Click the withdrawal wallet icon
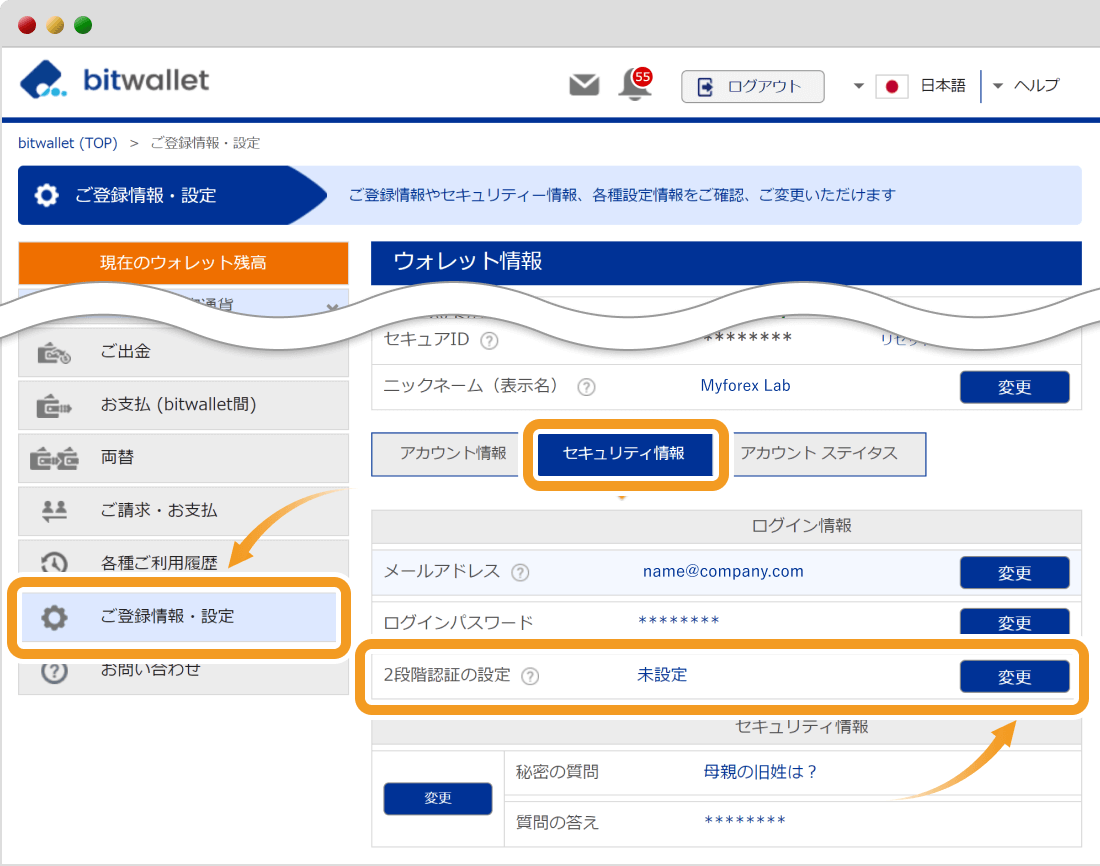Screen dimensions: 1100x866 point(54,352)
